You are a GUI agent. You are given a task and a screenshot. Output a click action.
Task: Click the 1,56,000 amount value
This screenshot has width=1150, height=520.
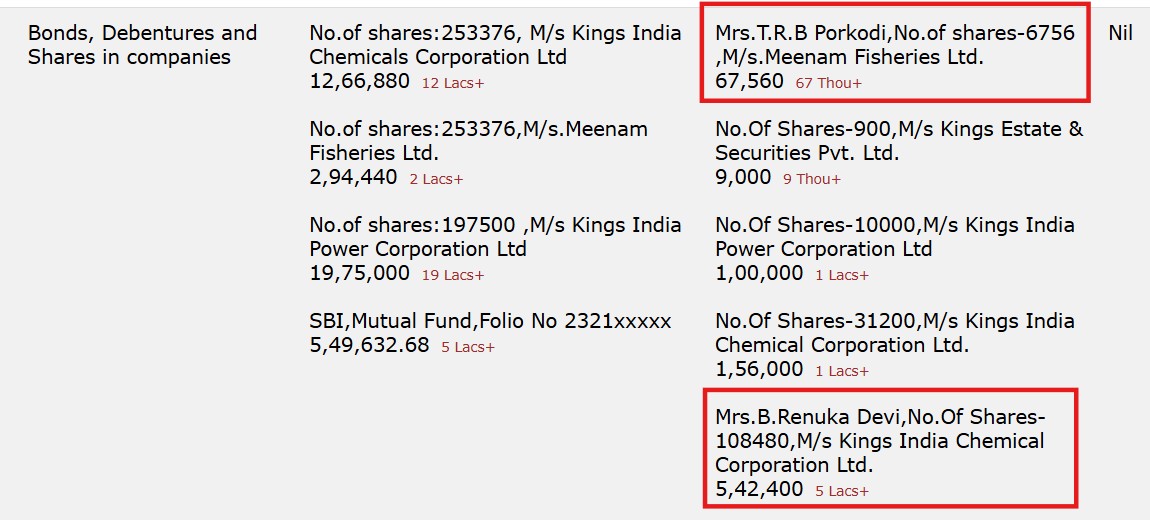pos(759,370)
